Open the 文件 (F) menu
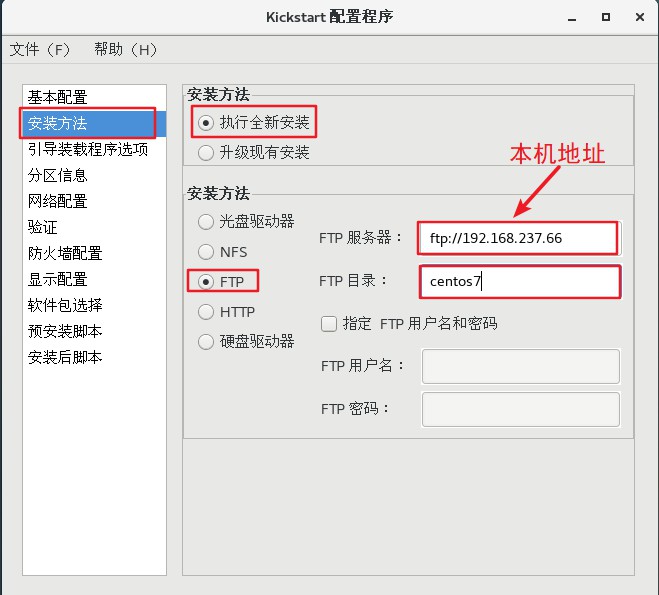 [x=40, y=50]
